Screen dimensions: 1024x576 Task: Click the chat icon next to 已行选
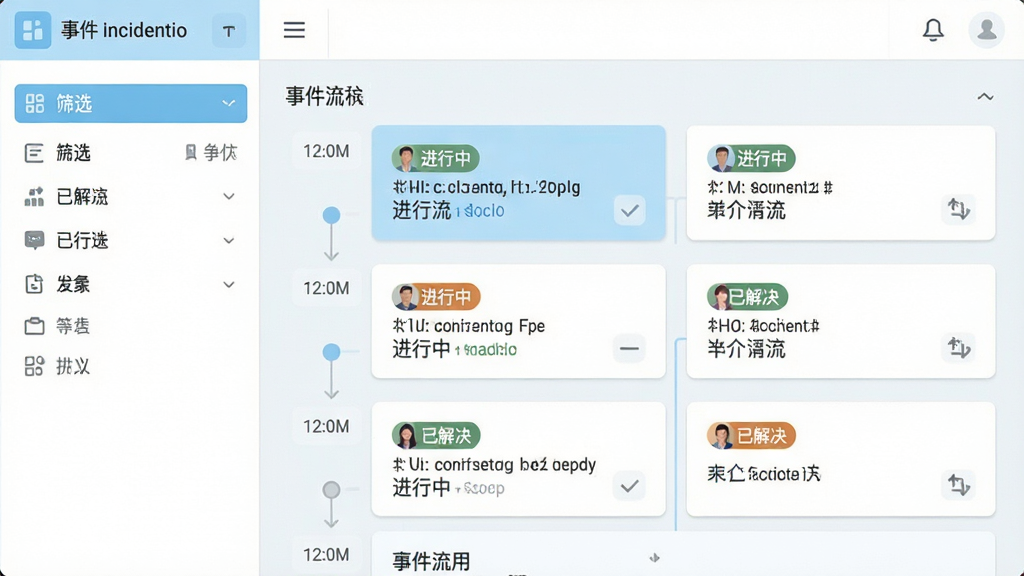click(34, 240)
